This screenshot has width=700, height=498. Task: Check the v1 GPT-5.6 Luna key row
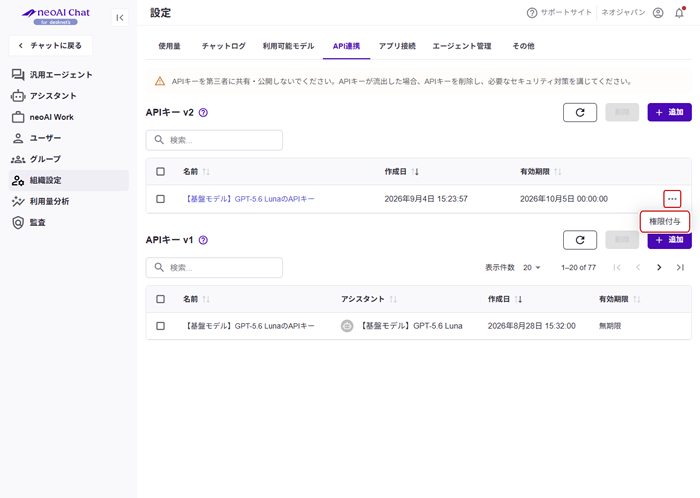tap(161, 326)
